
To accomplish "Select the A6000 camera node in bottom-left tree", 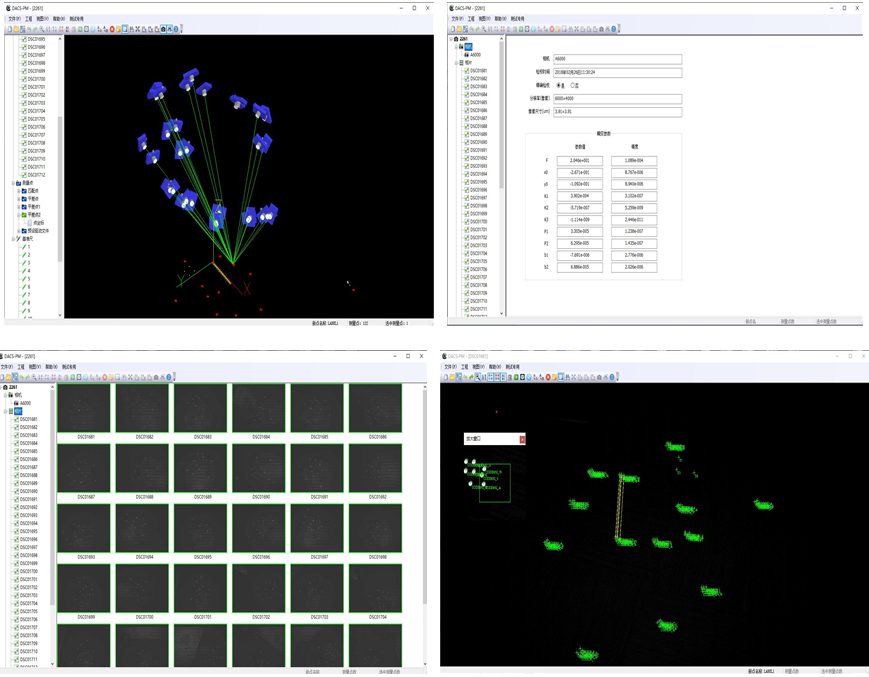I will [x=25, y=403].
